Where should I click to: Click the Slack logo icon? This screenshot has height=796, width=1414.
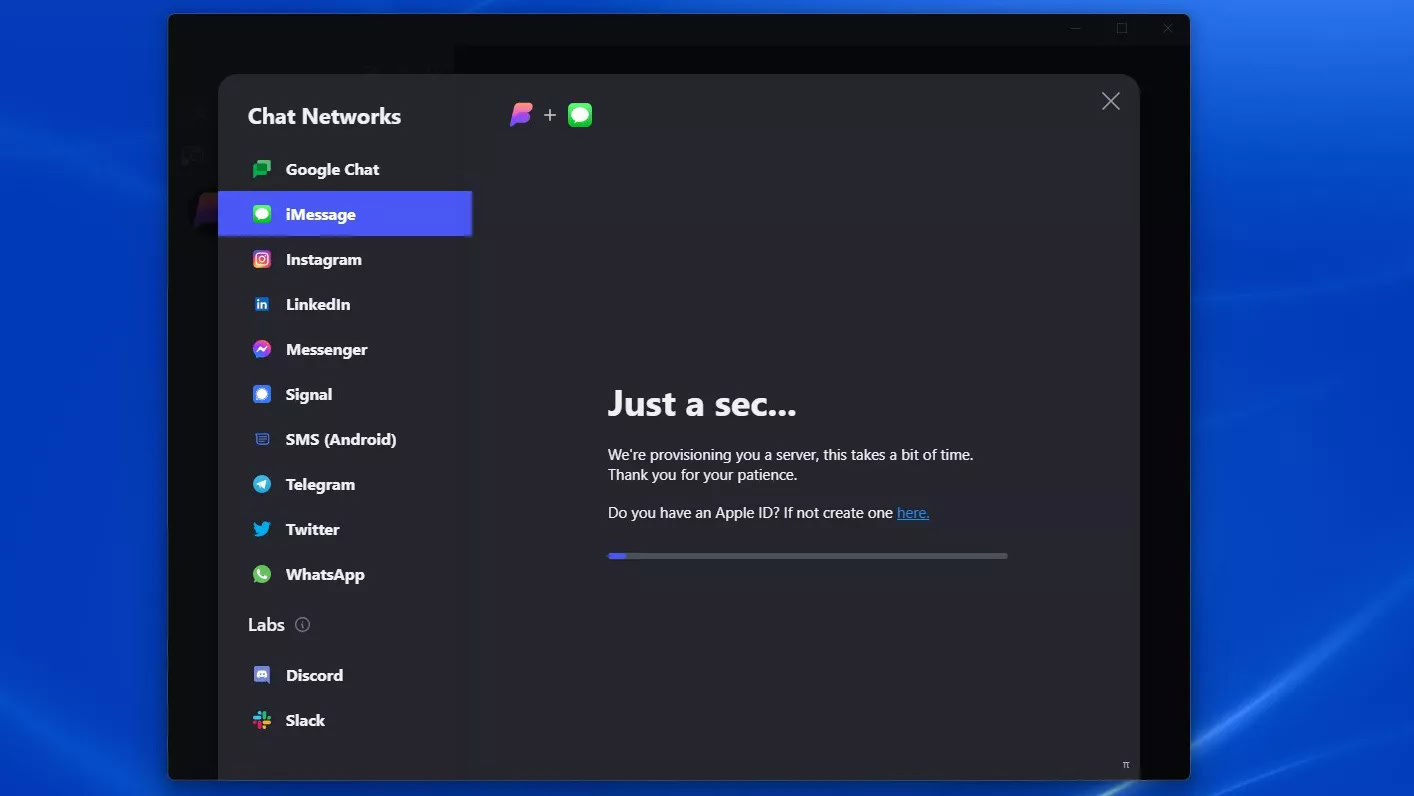pos(262,720)
